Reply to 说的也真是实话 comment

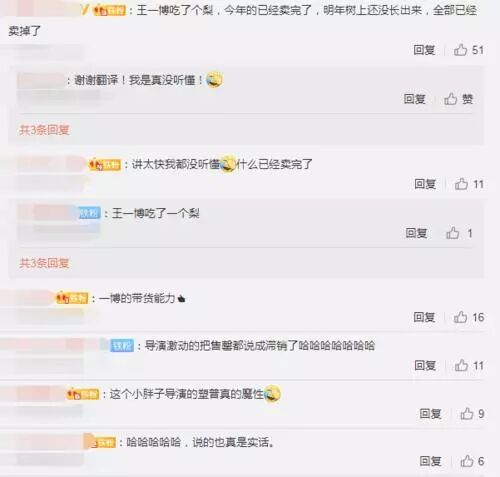coord(430,461)
